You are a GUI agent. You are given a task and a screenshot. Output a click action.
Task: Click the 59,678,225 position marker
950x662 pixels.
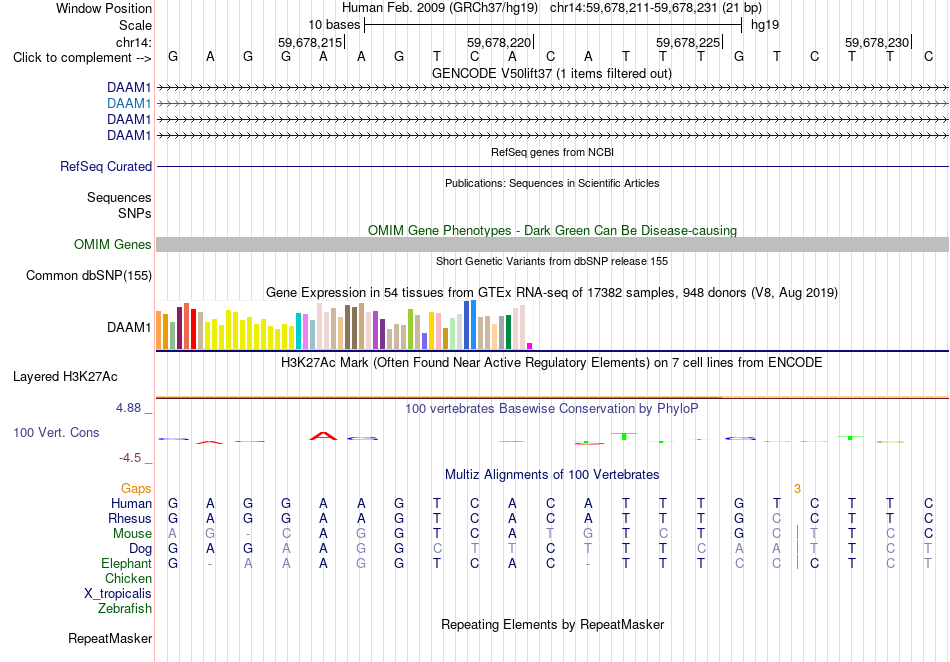[688, 42]
